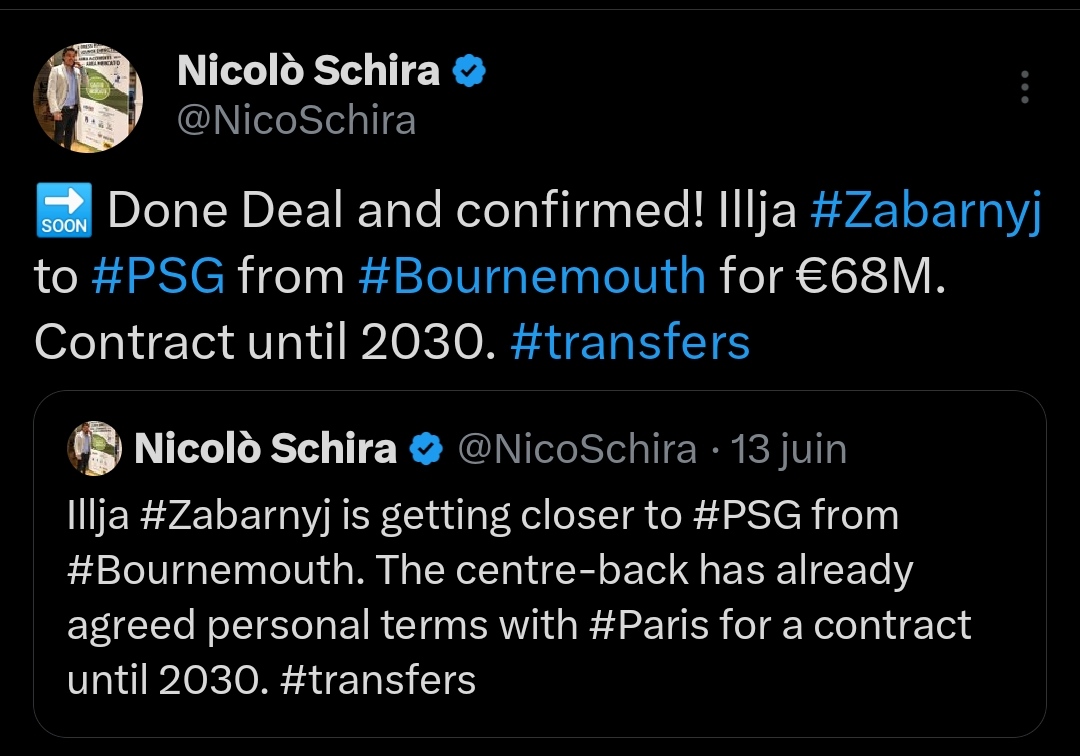Screen dimensions: 1080x756
Task: Open the blue #transfers hashtag in main tweet
Action: (630, 342)
